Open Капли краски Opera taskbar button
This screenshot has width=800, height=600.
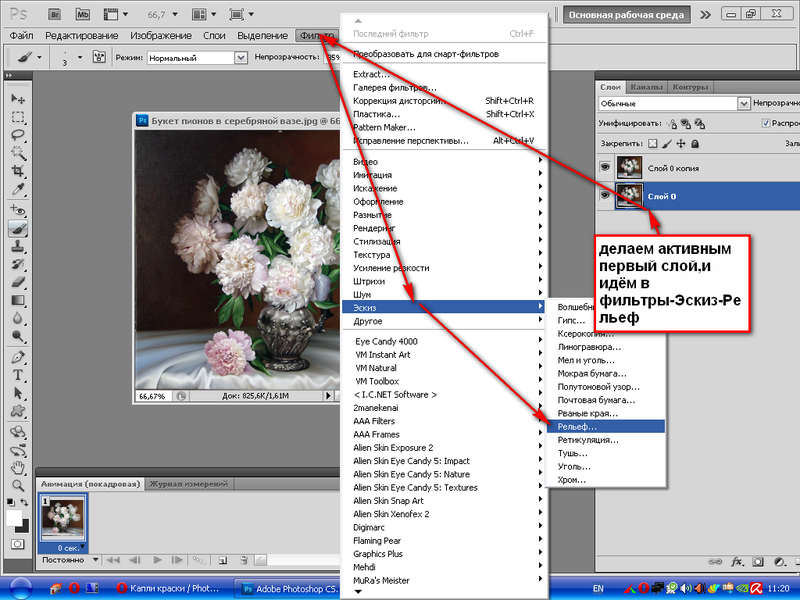[168, 589]
